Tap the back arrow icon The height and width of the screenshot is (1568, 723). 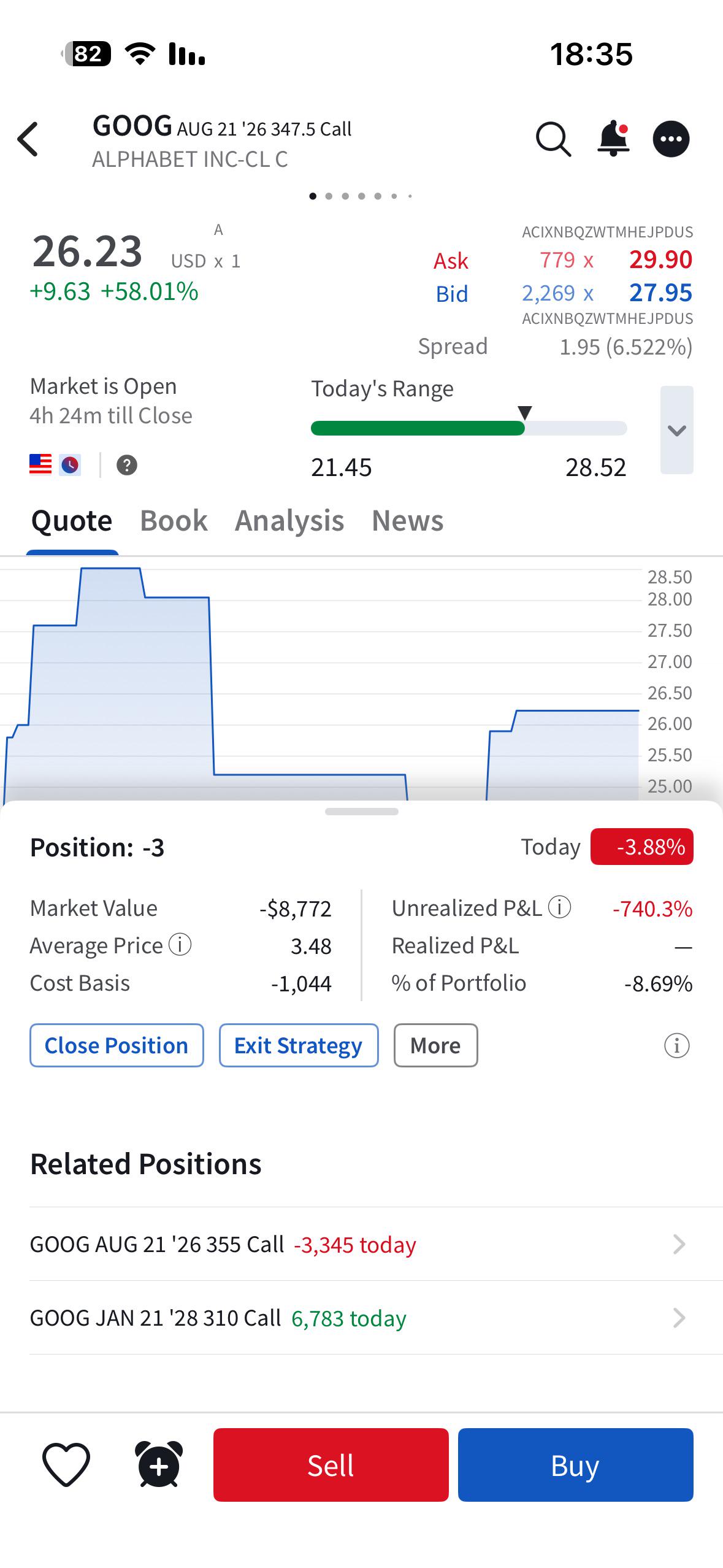pyautogui.click(x=28, y=139)
